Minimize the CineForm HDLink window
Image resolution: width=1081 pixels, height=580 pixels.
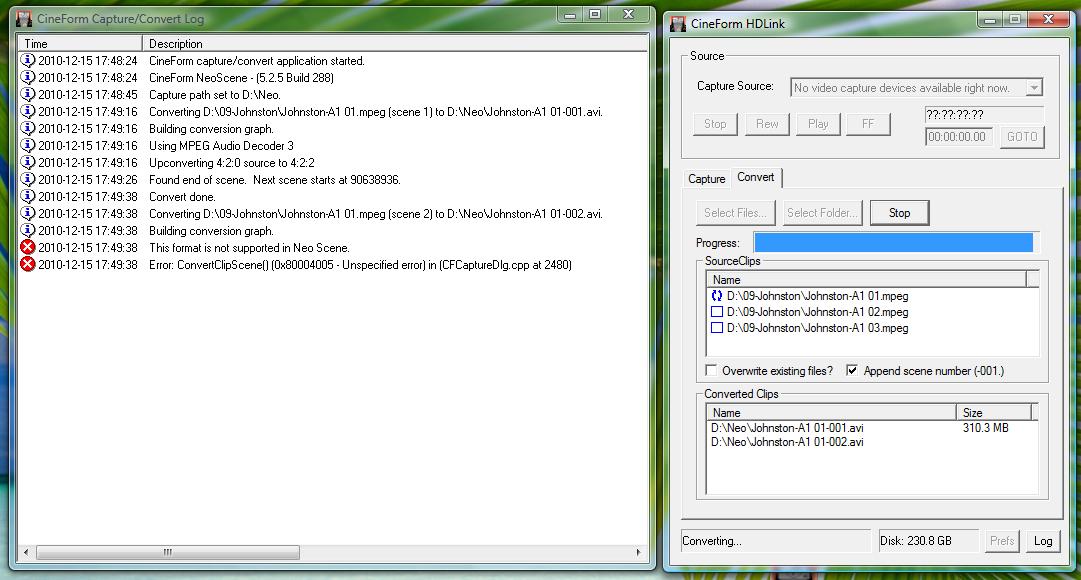[990, 19]
